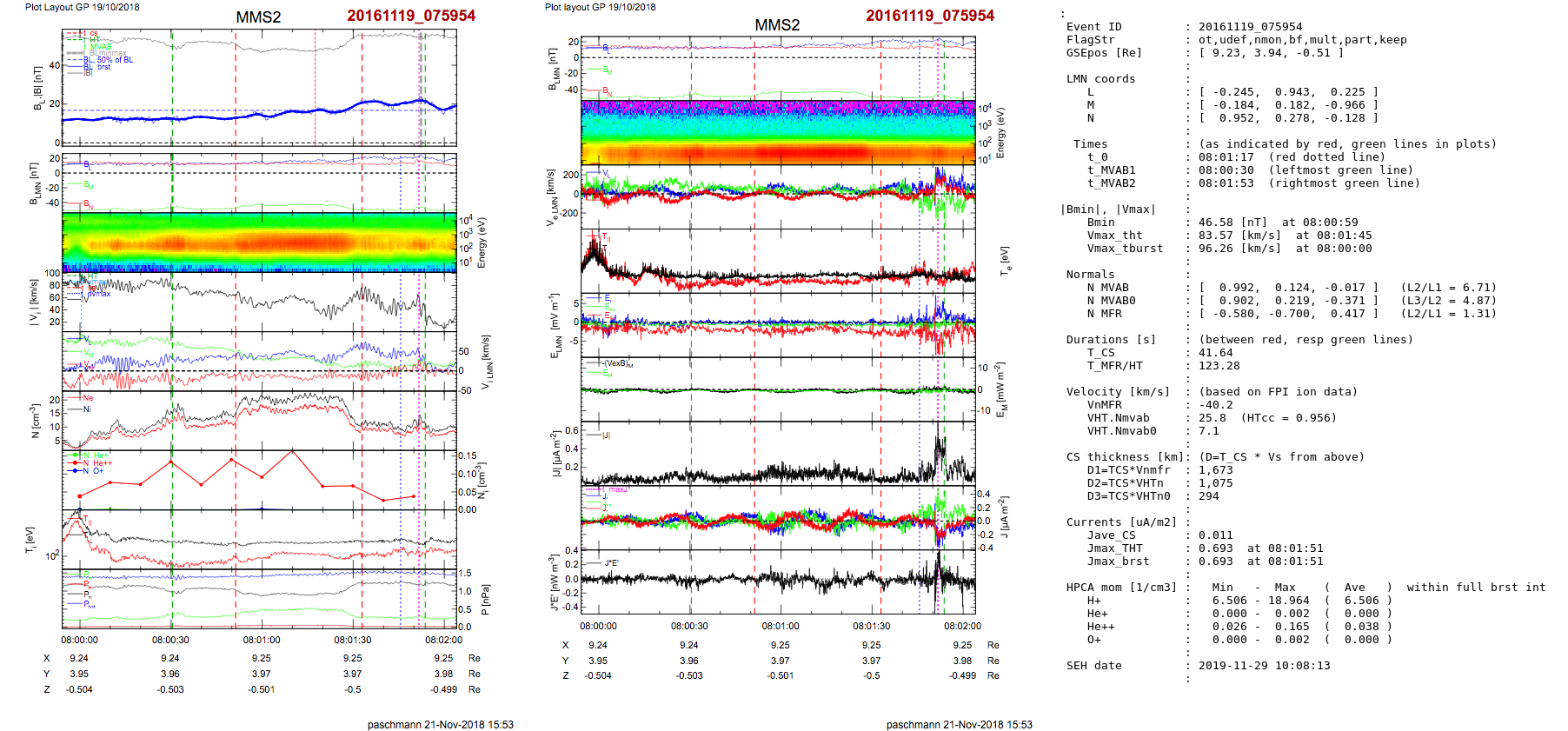1568x731 pixels.
Task: Click the J*E' legend in bottom right panel
Action: tap(611, 563)
